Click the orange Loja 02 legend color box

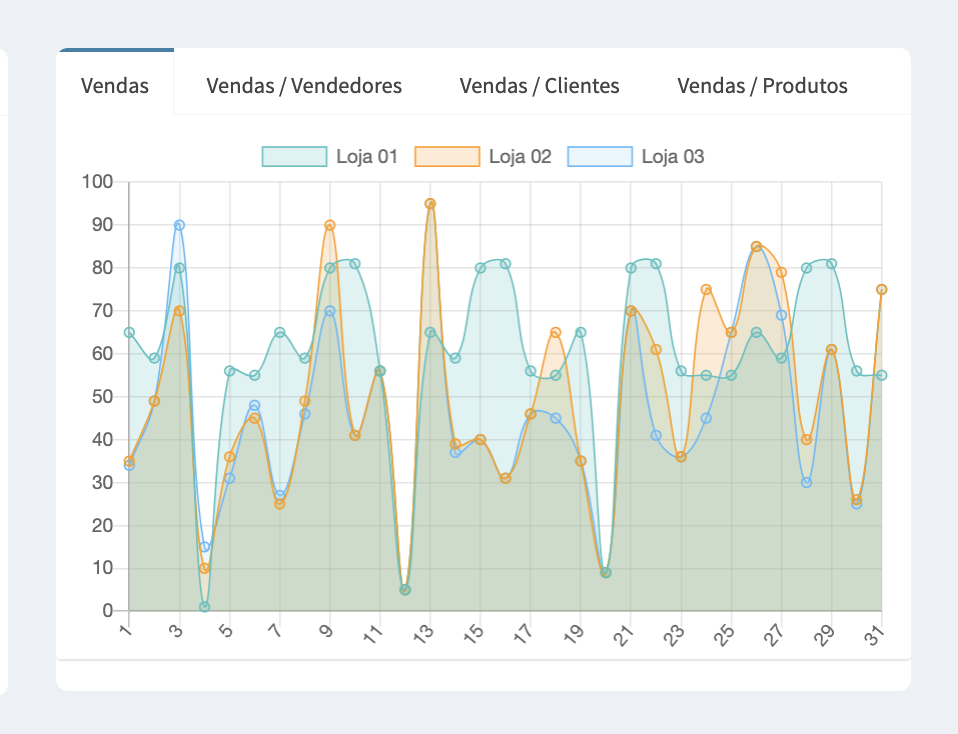(447, 157)
